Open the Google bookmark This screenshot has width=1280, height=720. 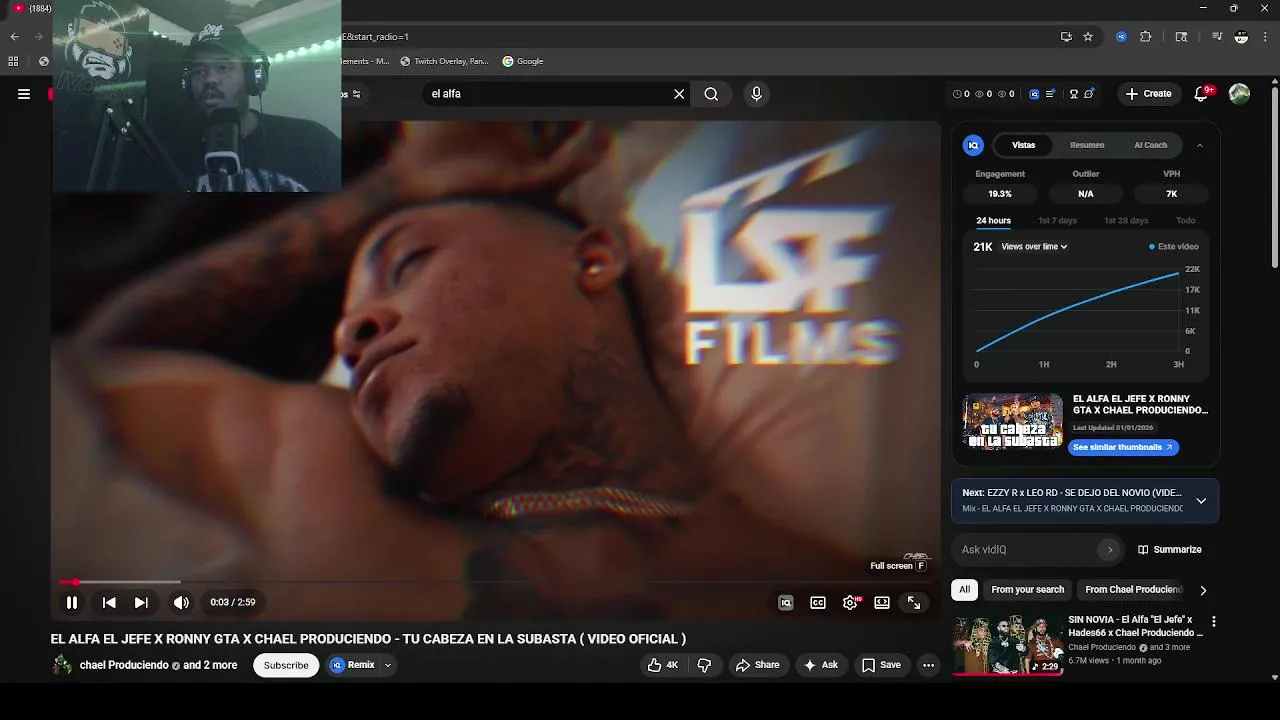coord(523,61)
